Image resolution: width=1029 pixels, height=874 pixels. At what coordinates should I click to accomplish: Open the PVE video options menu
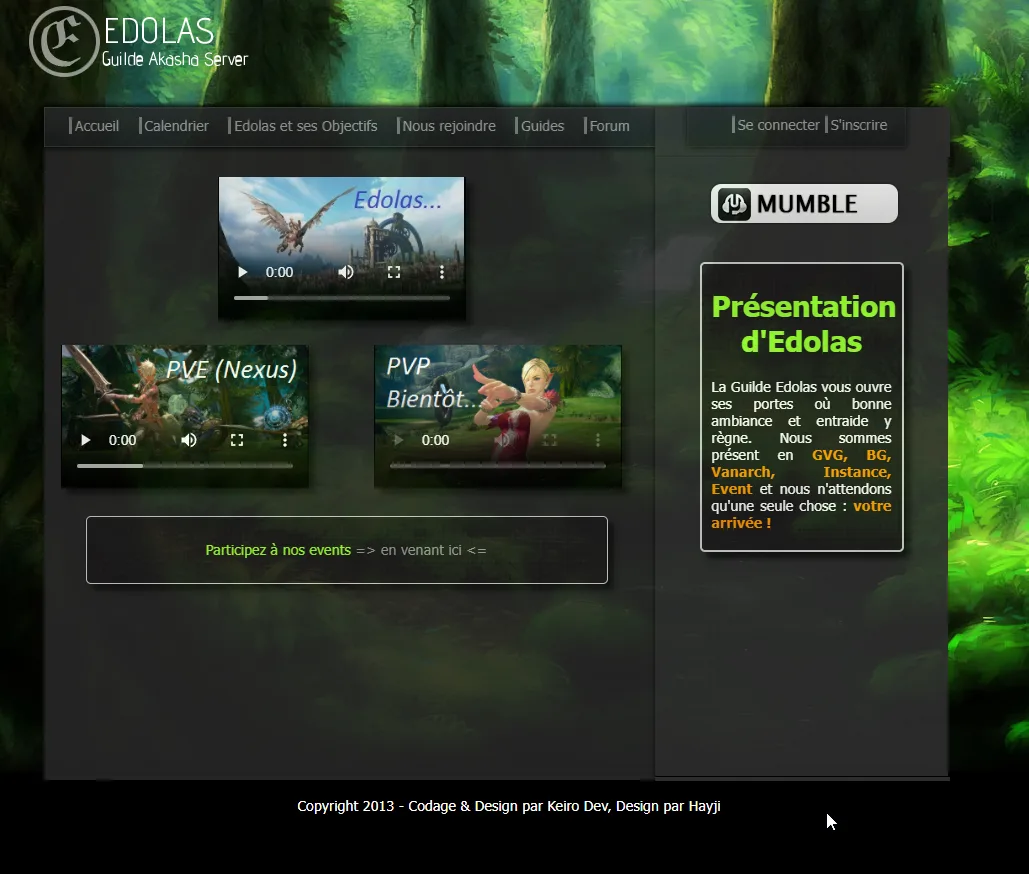285,439
